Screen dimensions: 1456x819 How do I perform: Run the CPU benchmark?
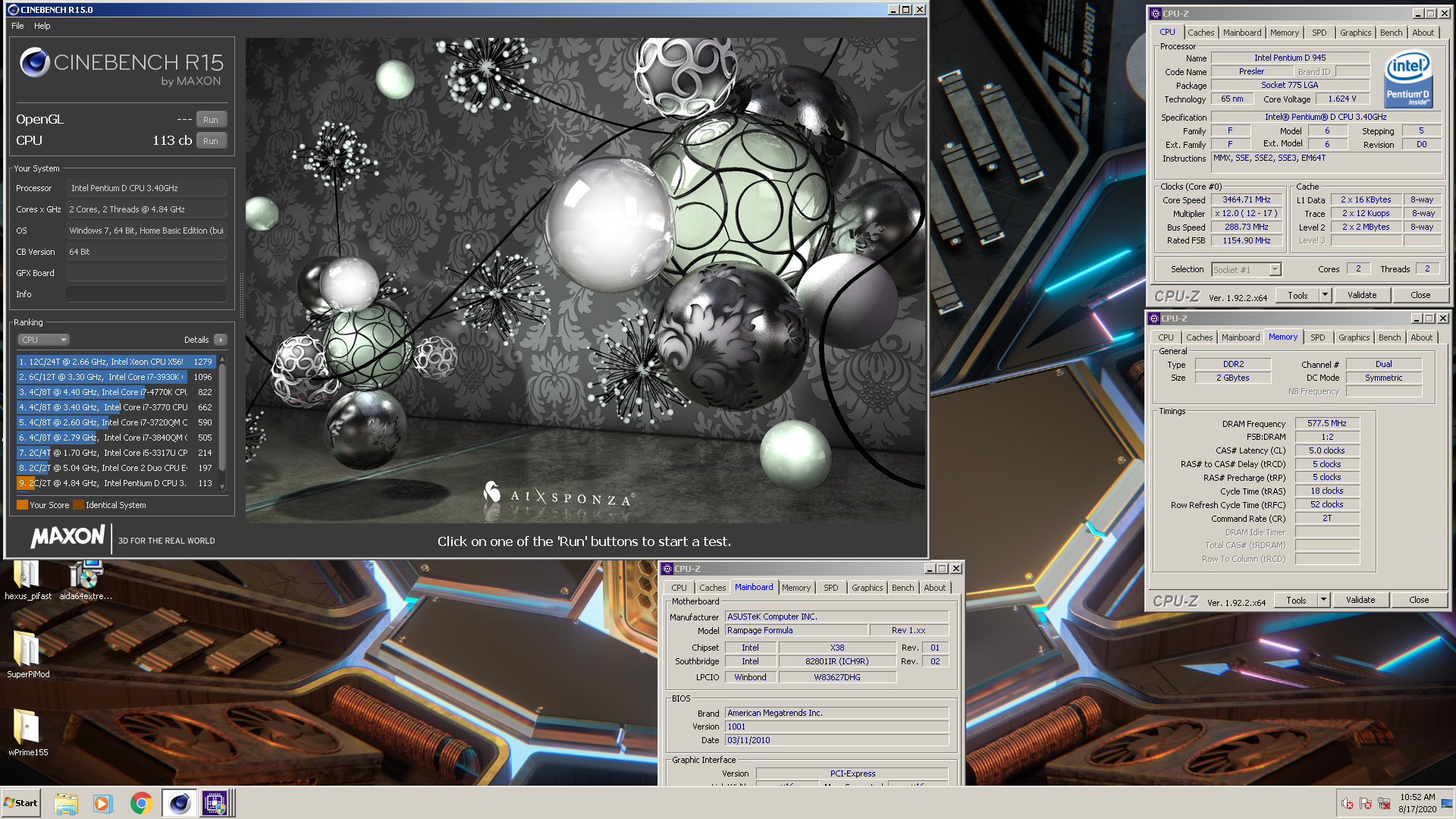[211, 141]
